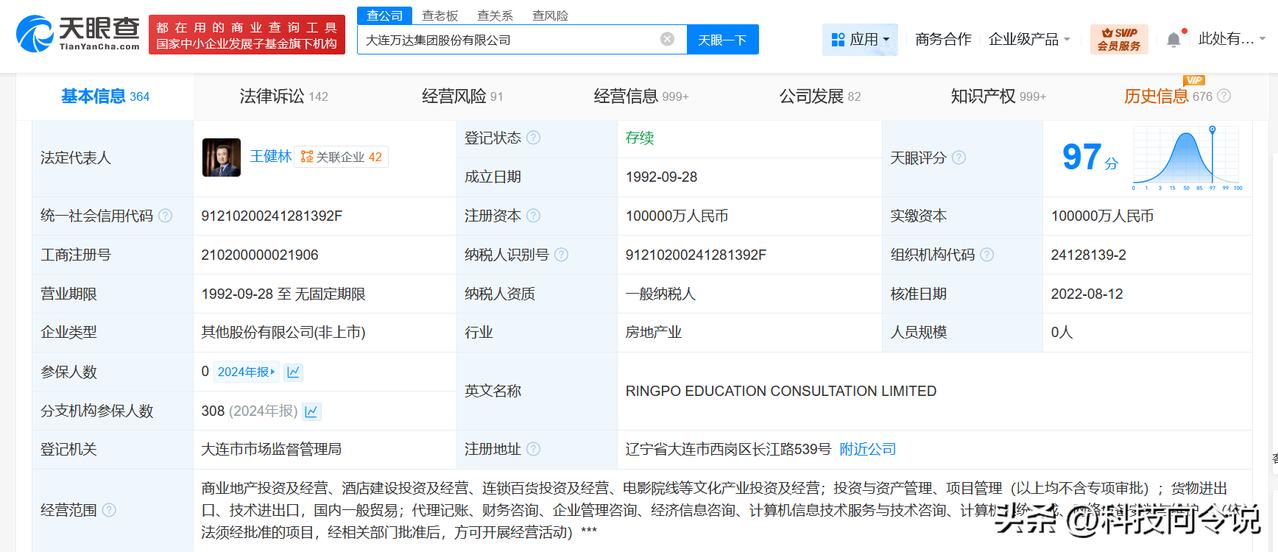
Task: Click the 关联企业 42 button
Action: [342, 157]
